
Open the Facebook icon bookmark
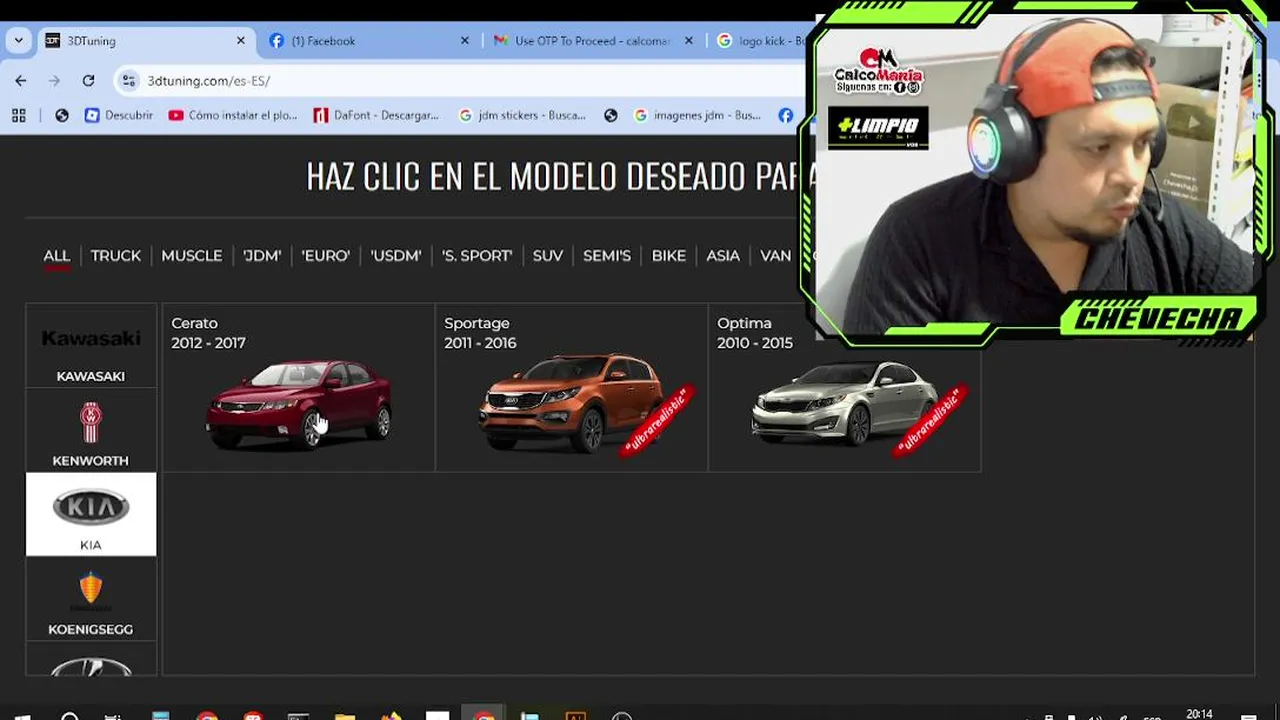(x=786, y=115)
